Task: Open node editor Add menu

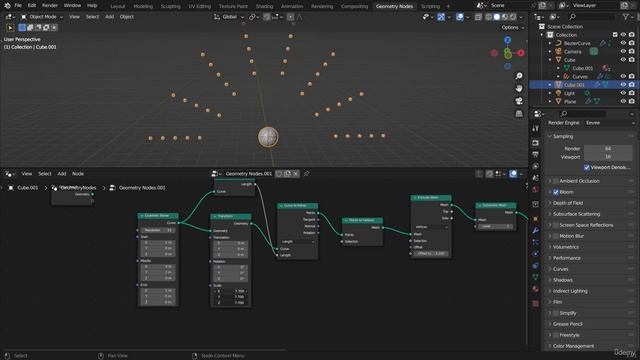Action: (62, 174)
